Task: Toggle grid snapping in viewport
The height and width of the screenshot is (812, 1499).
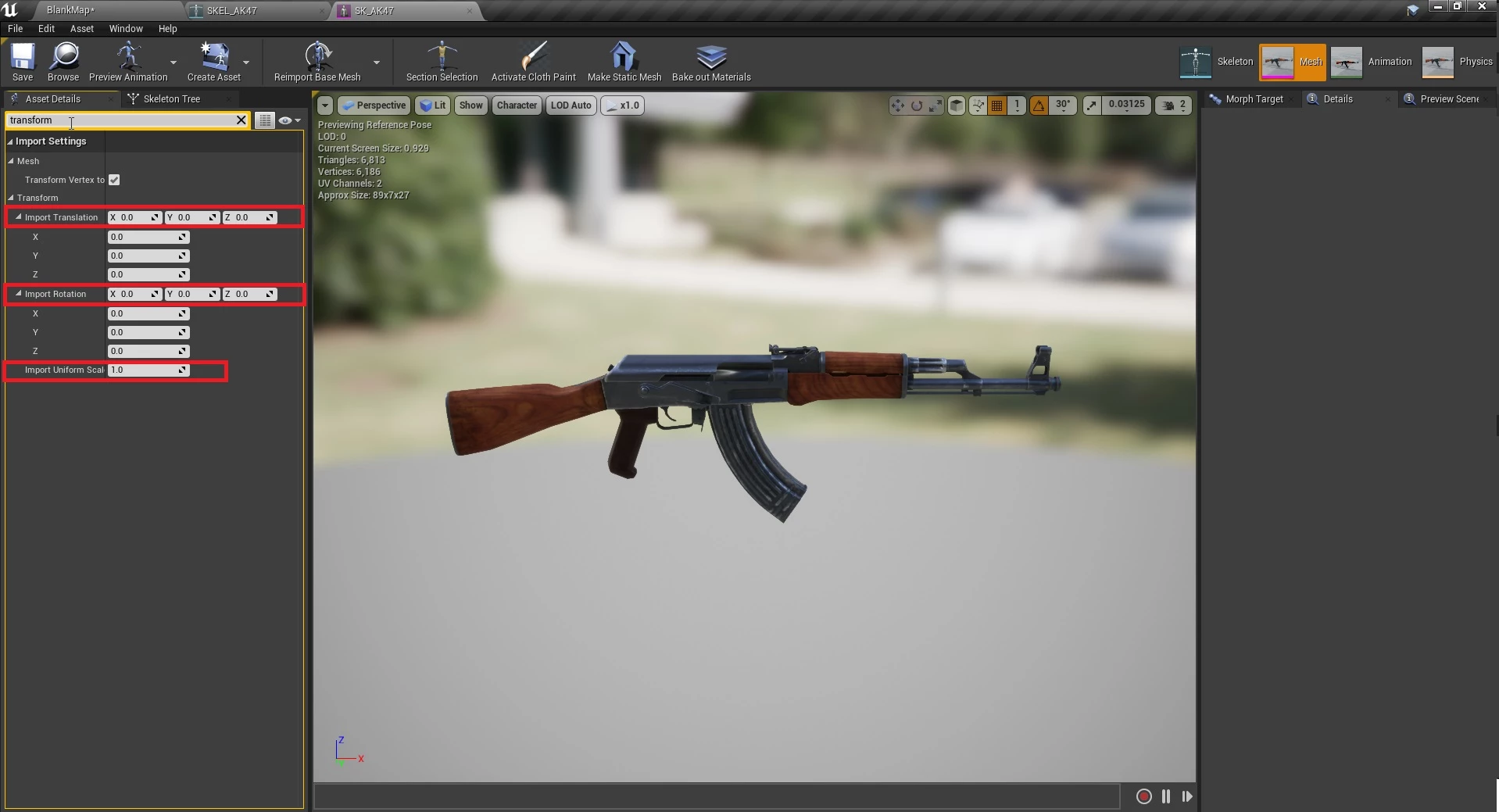Action: click(996, 105)
